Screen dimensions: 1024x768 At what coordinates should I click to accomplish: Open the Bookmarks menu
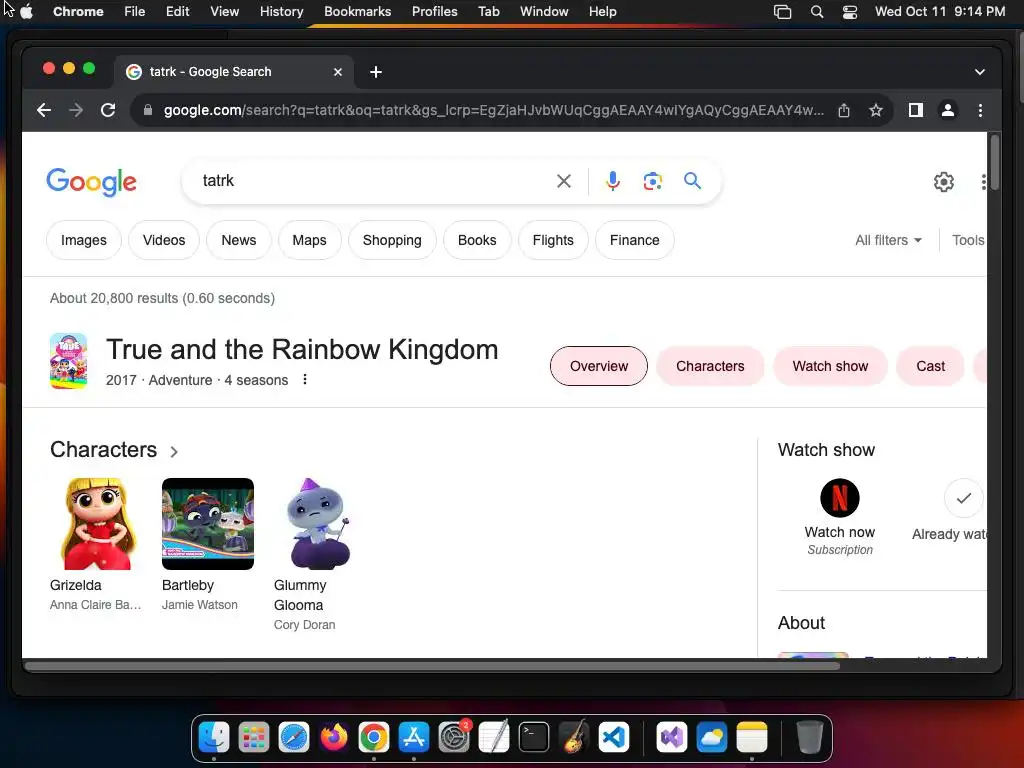pos(357,12)
